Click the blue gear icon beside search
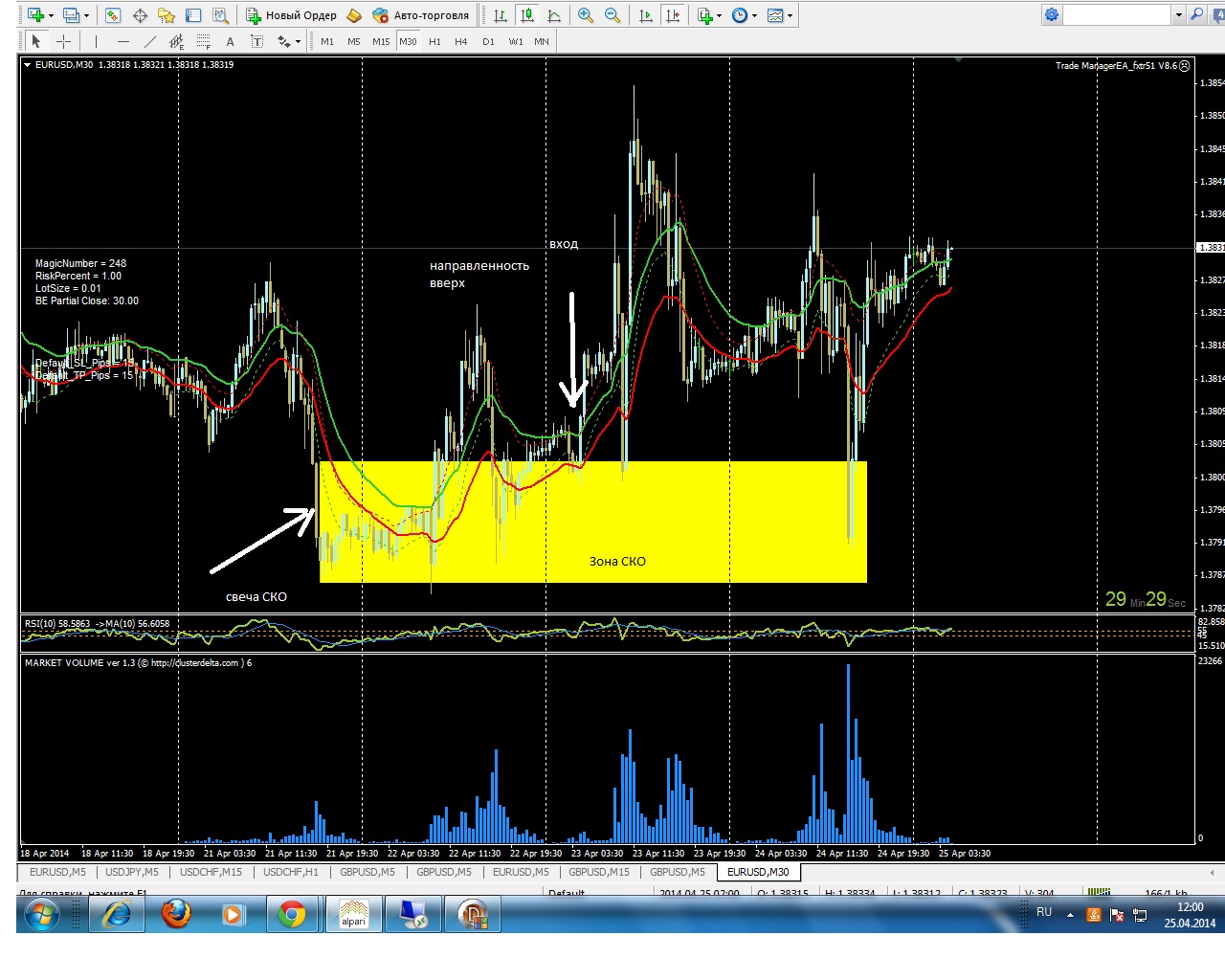Viewport: 1225px width, 980px height. click(1052, 15)
